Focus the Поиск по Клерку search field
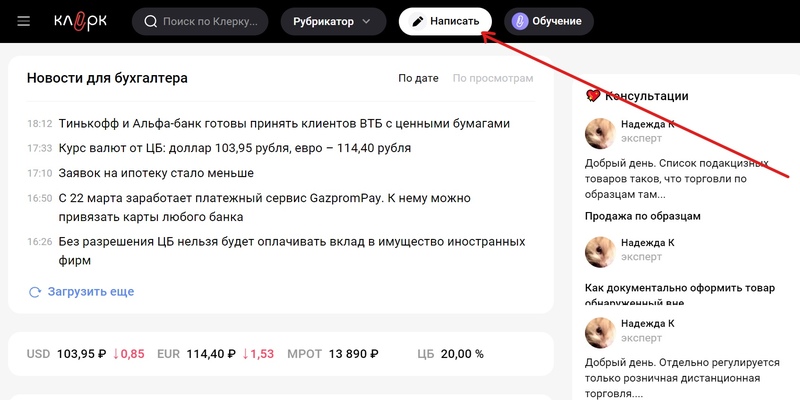 coord(210,21)
